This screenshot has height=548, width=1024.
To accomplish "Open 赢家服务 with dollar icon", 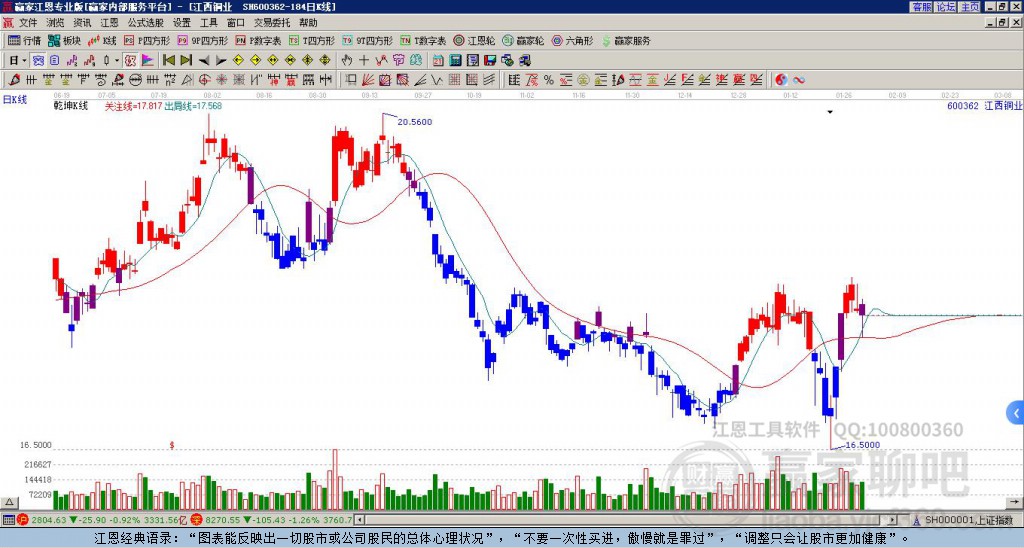I will click(x=626, y=40).
